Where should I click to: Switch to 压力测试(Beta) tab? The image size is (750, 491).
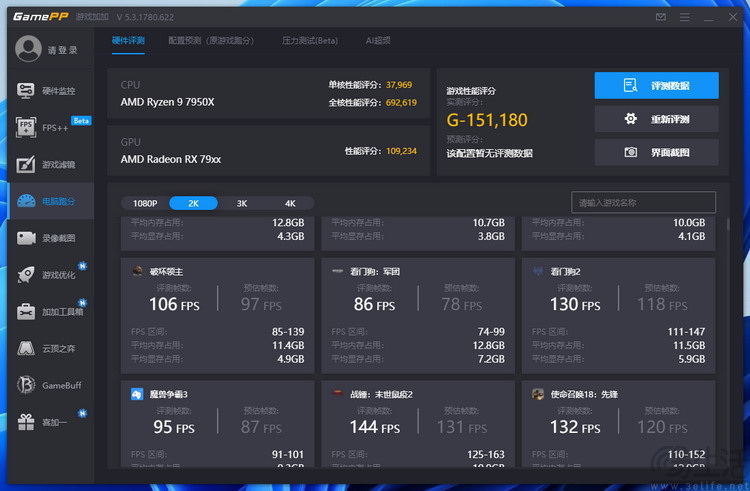coord(310,41)
